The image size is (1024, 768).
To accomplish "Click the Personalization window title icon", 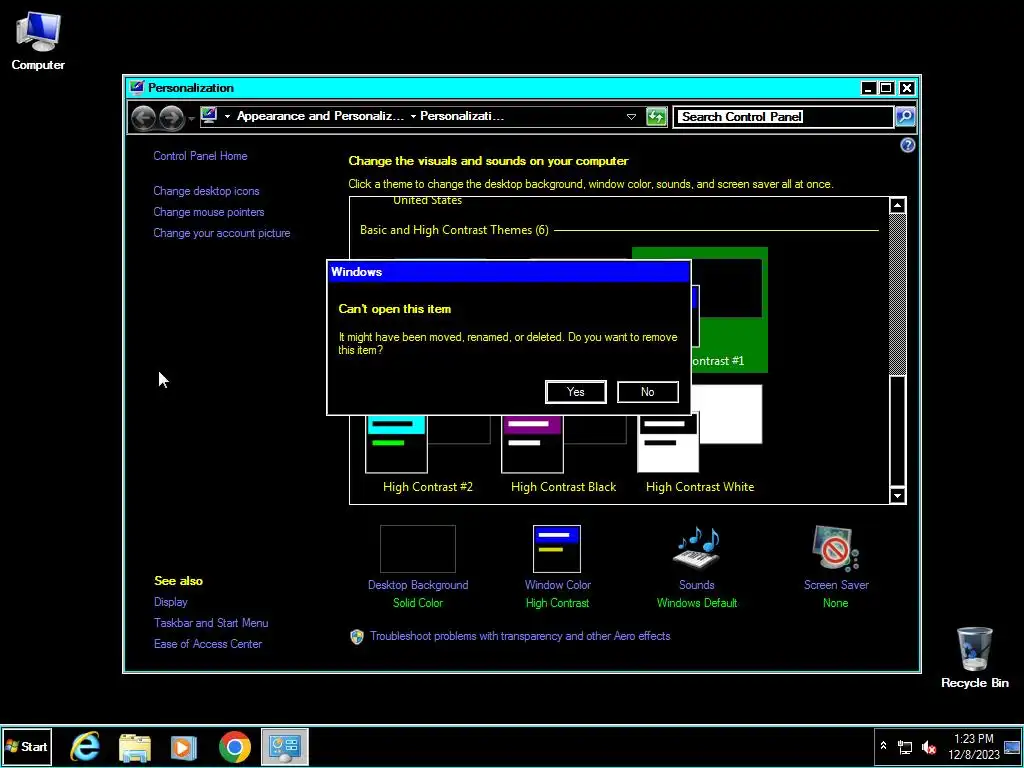I will (x=136, y=88).
